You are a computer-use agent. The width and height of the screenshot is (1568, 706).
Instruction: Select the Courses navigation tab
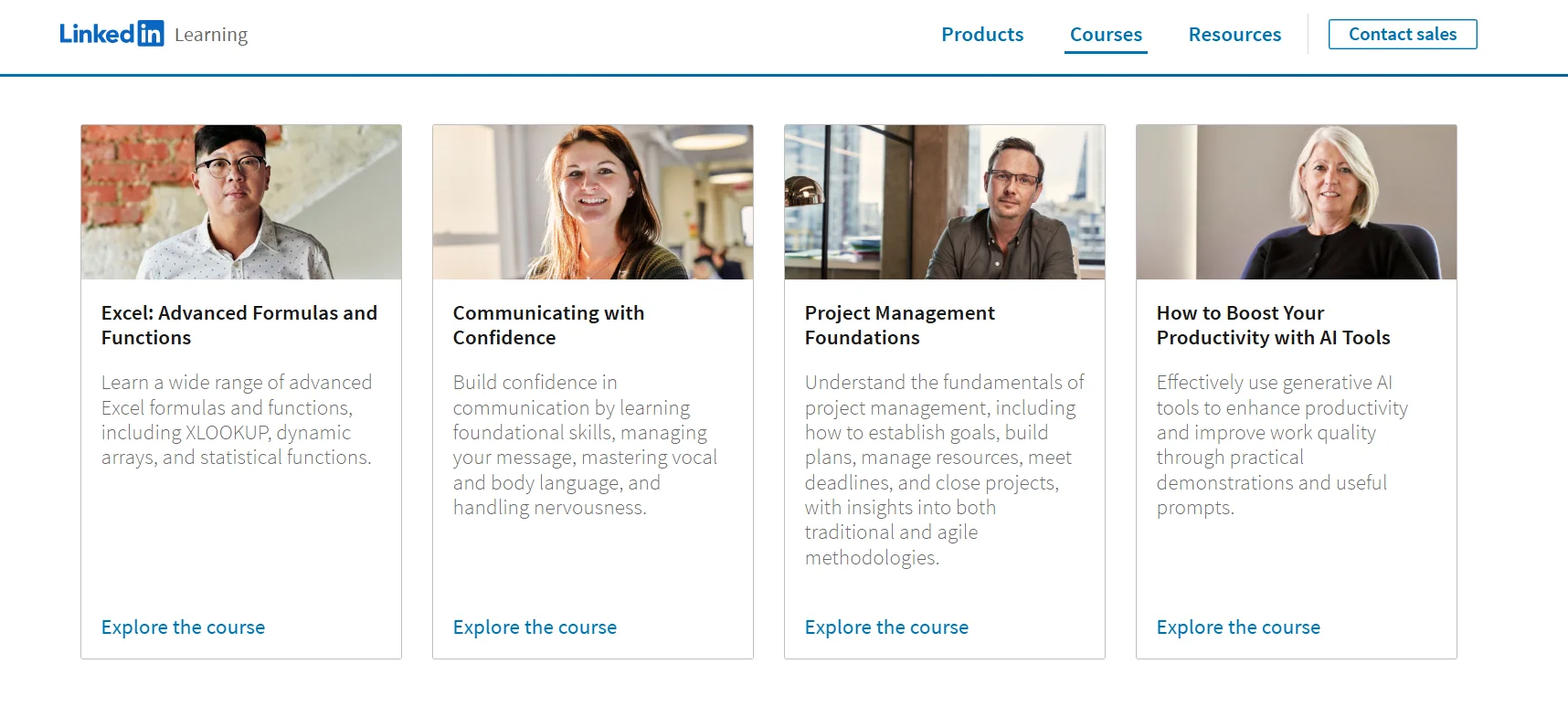[x=1106, y=35]
